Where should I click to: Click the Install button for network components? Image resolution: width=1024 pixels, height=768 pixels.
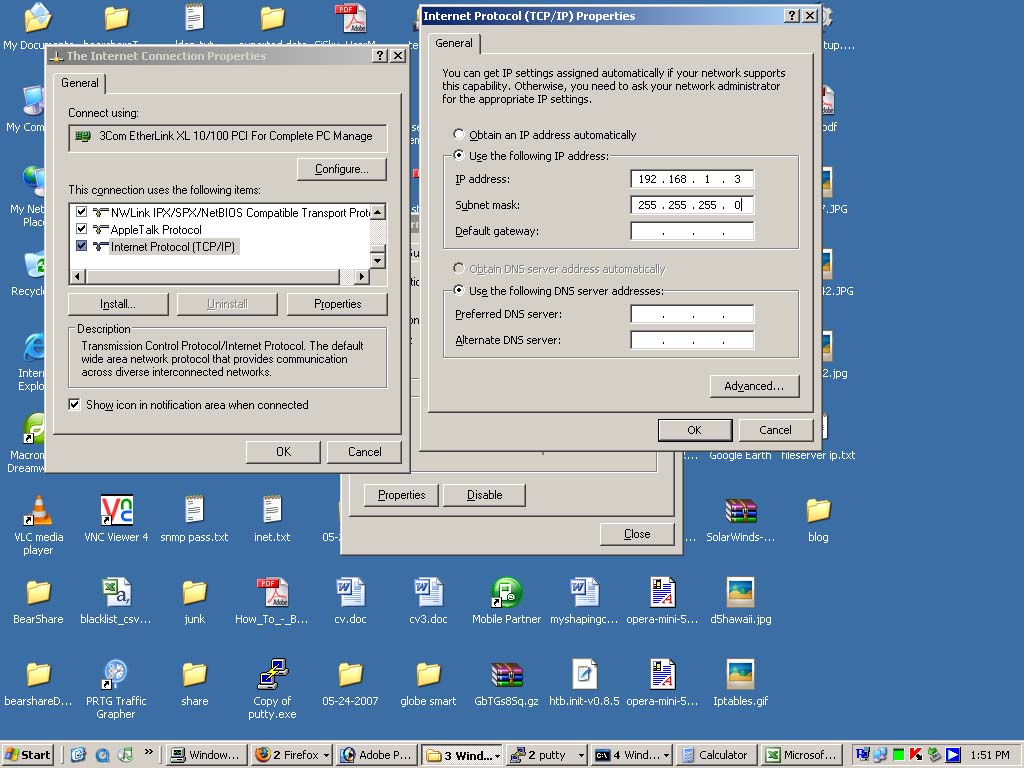pyautogui.click(x=117, y=303)
